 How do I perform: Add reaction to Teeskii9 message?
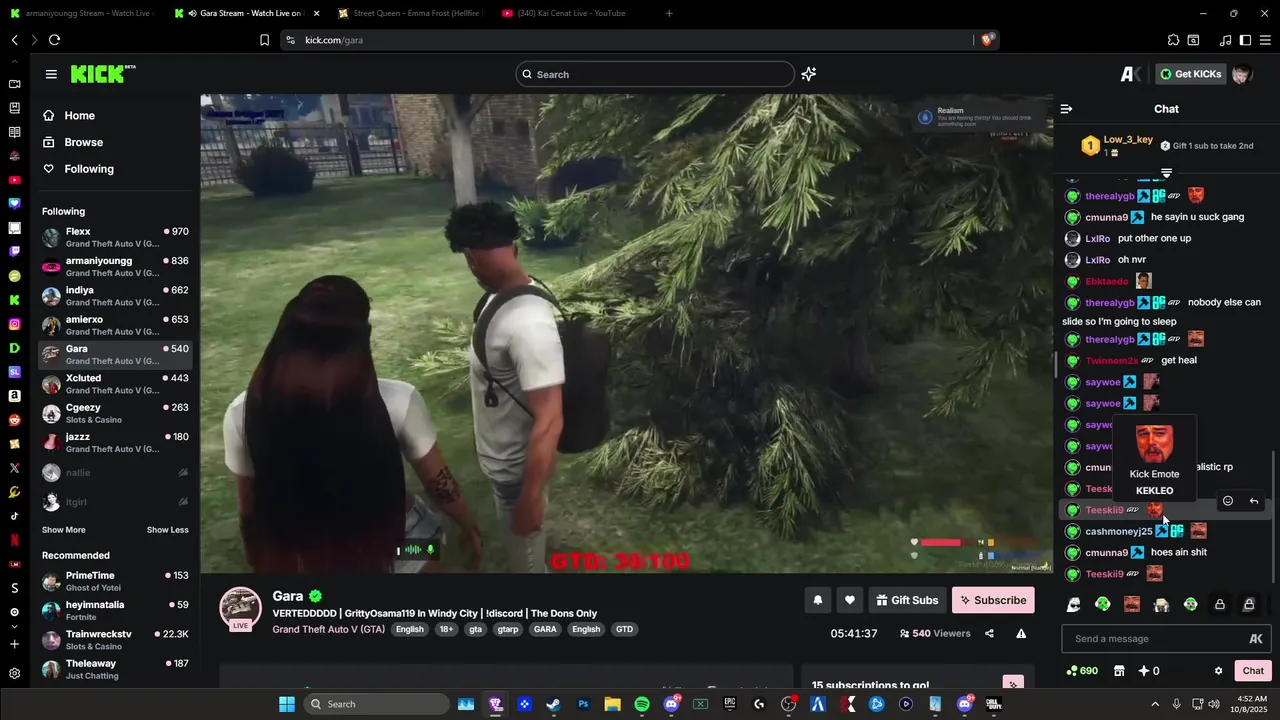pos(1228,501)
